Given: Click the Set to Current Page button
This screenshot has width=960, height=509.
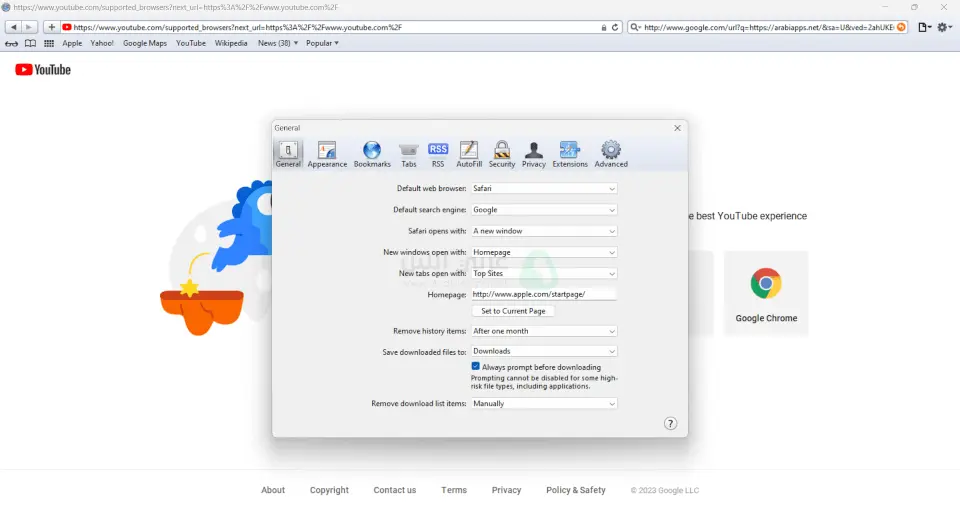Looking at the screenshot, I should [x=513, y=311].
